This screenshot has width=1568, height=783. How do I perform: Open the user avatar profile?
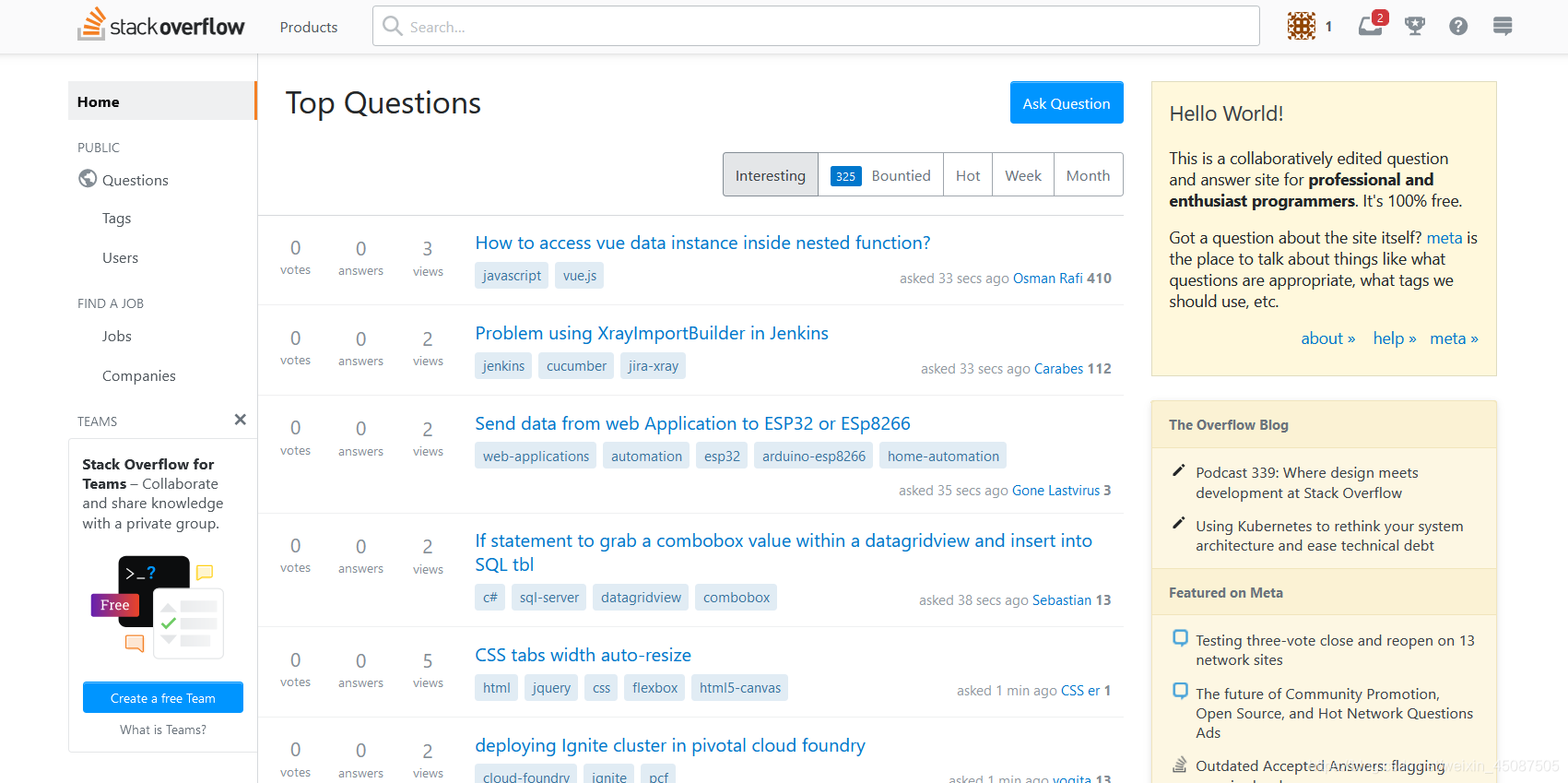pos(1301,26)
